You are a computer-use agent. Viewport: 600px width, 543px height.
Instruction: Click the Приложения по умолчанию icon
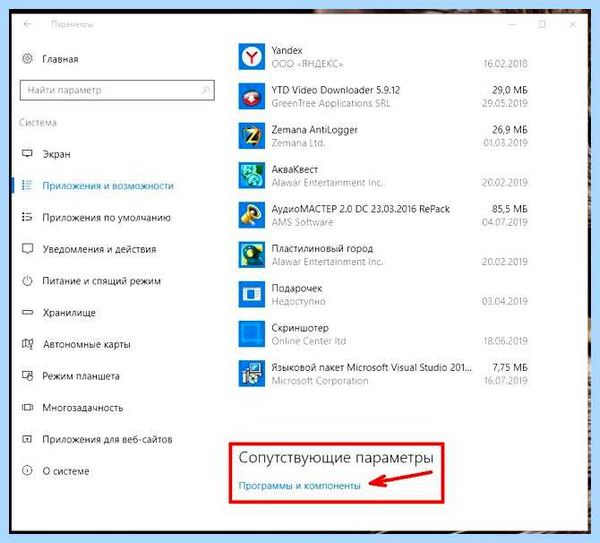pos(27,217)
